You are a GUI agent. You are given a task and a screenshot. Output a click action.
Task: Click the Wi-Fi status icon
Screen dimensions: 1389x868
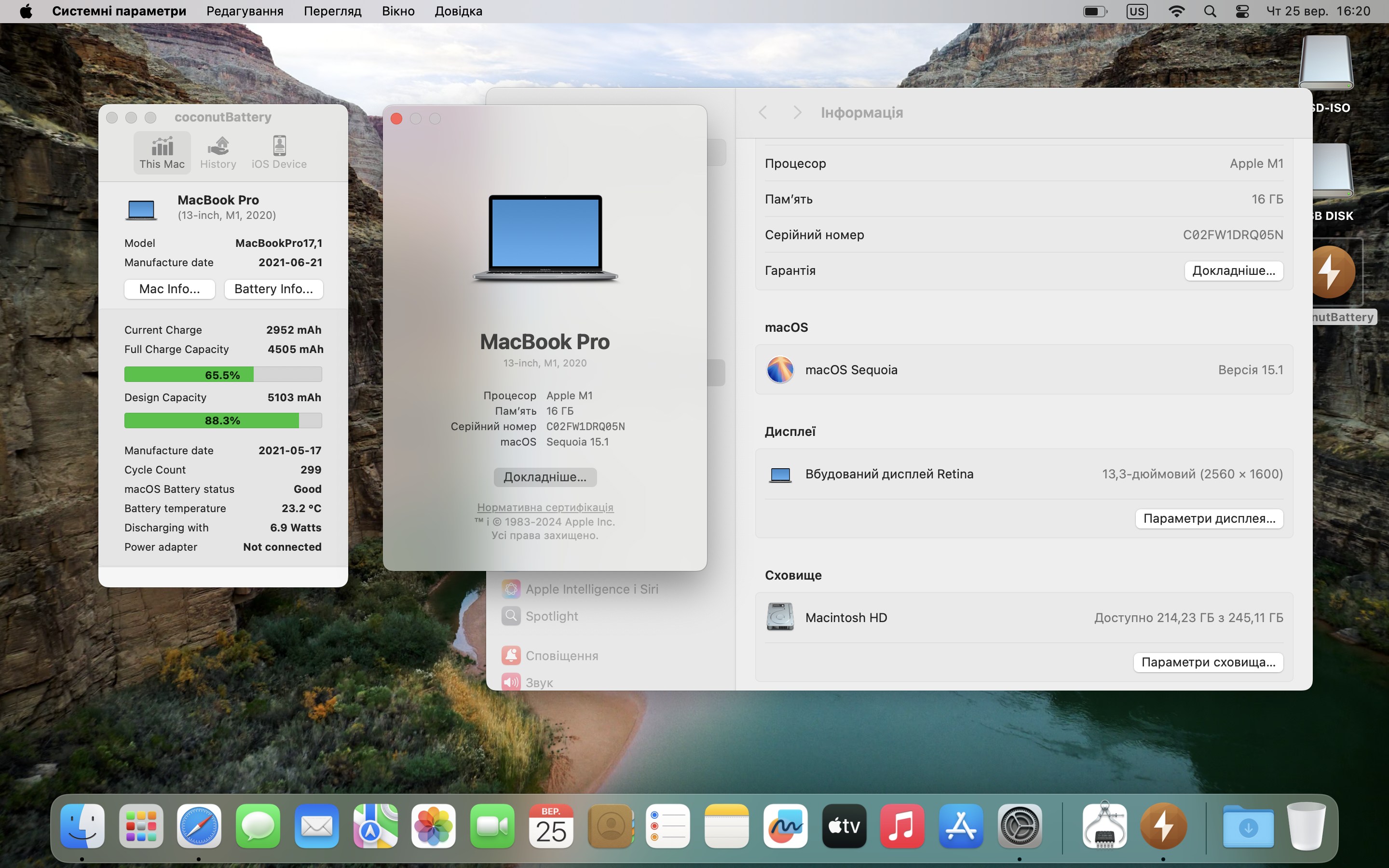1176,11
